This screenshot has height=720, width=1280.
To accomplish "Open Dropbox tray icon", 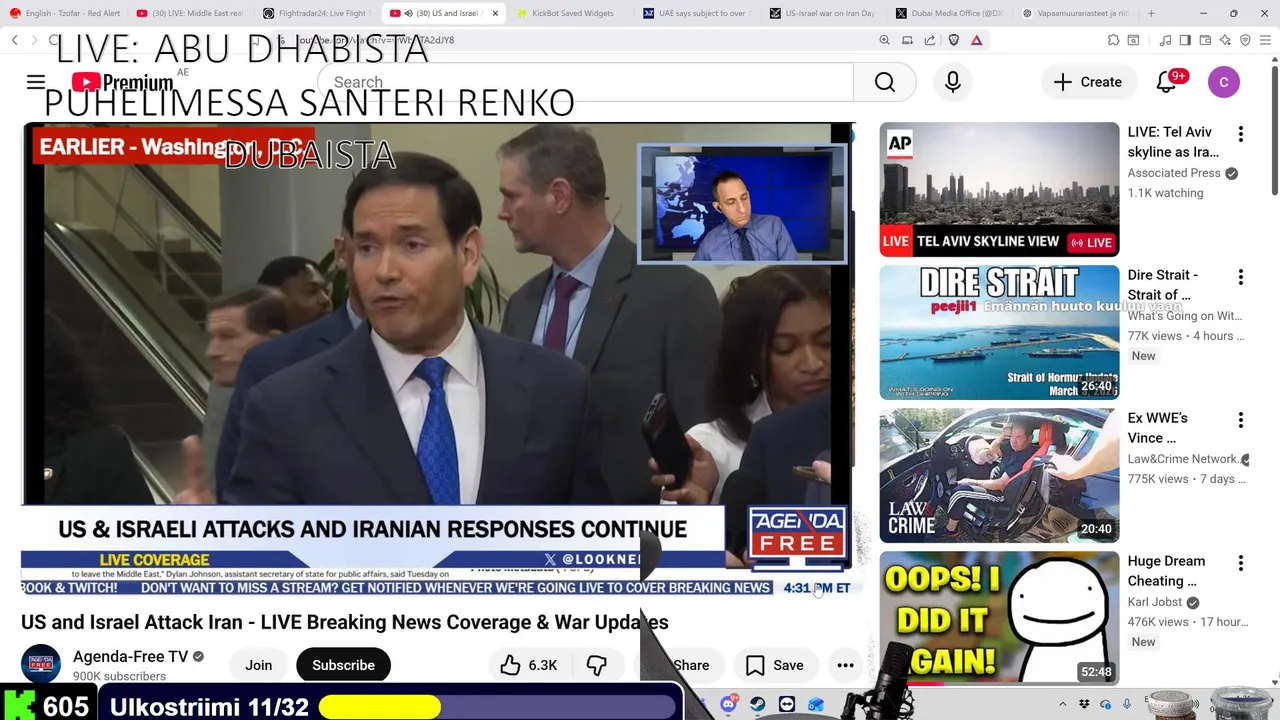I will point(1084,705).
